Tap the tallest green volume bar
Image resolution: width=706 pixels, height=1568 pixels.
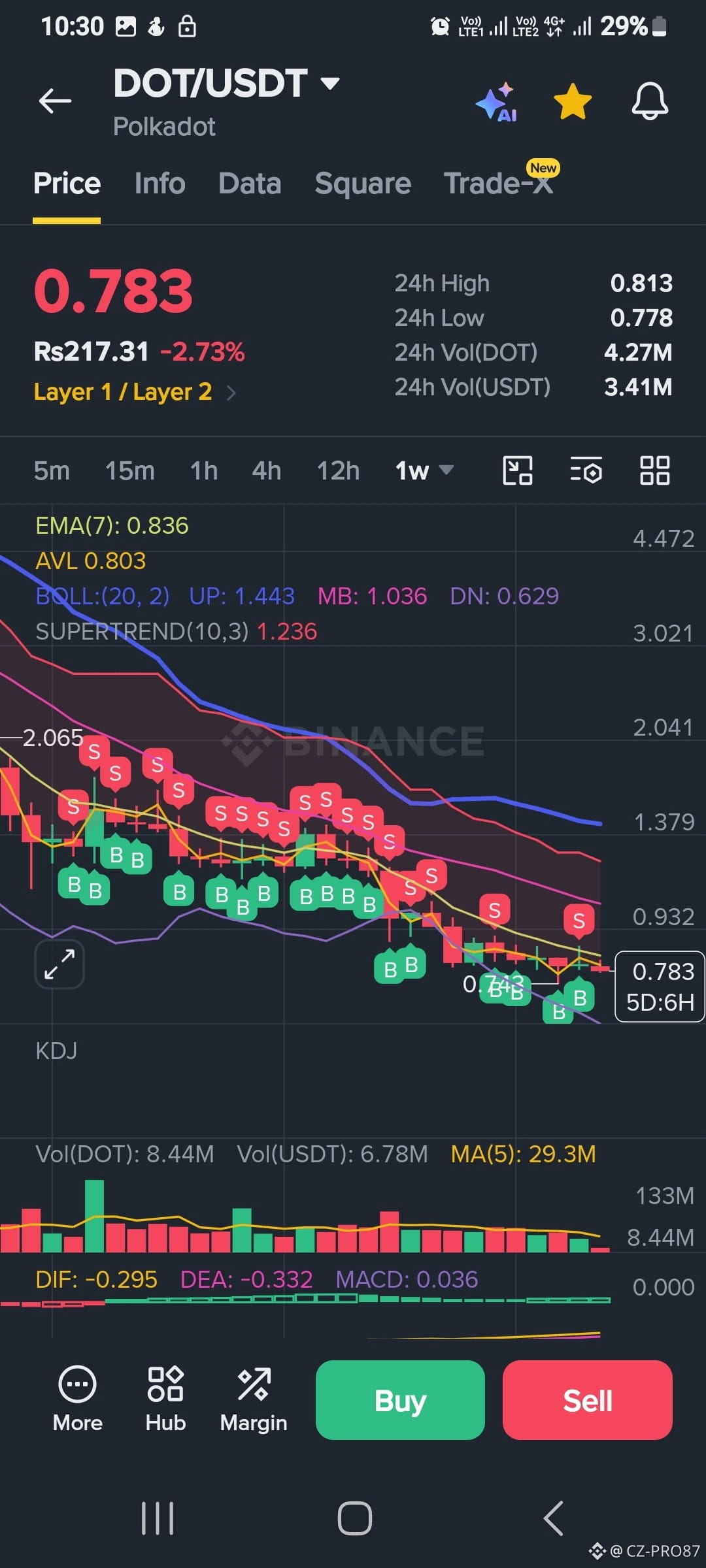94,1216
